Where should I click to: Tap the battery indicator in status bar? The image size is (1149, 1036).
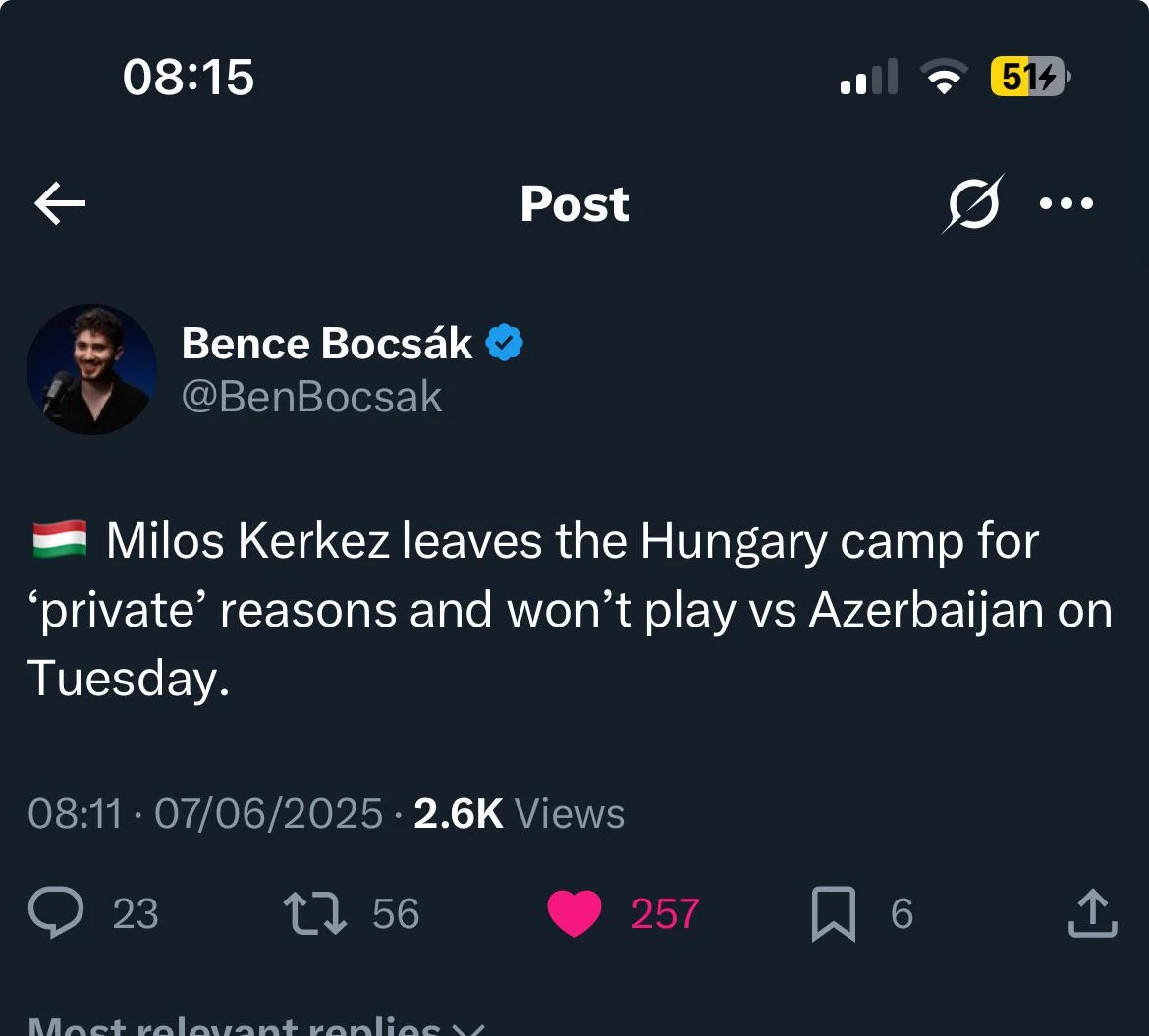coord(1030,77)
